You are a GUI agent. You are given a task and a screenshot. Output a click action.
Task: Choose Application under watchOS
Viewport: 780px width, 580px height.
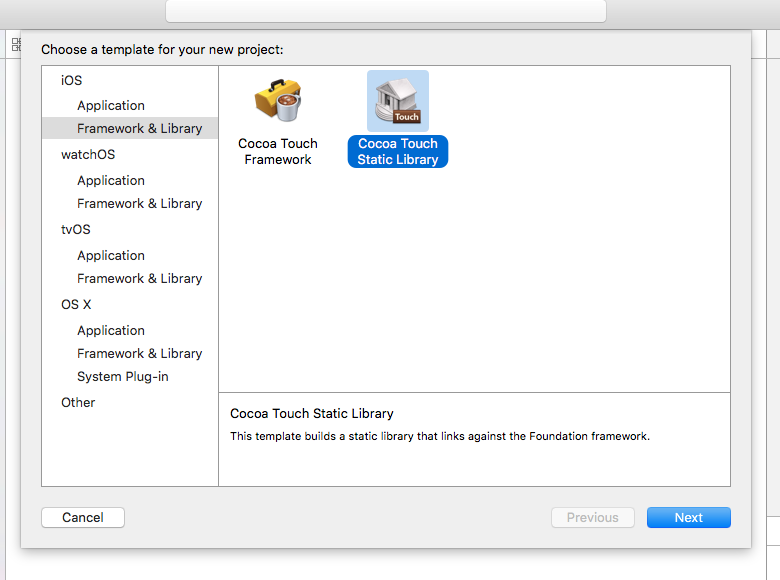coord(111,181)
